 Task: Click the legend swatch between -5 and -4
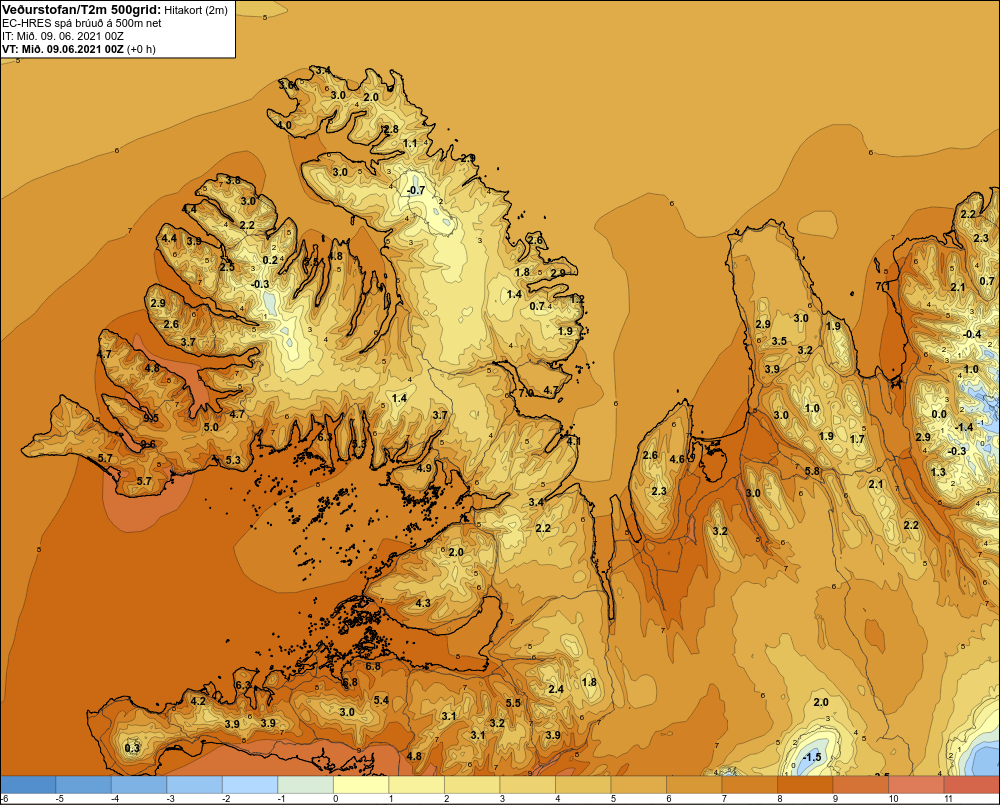coord(84,785)
